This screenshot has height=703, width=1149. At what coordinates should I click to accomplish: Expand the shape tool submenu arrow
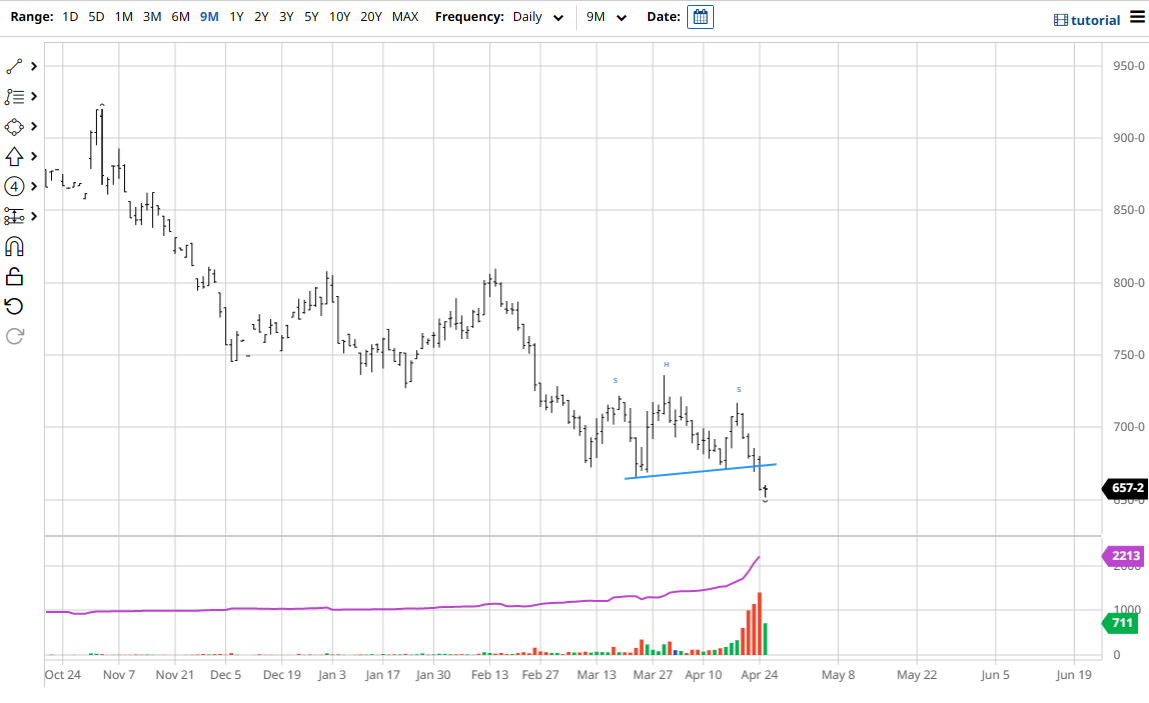click(34, 127)
